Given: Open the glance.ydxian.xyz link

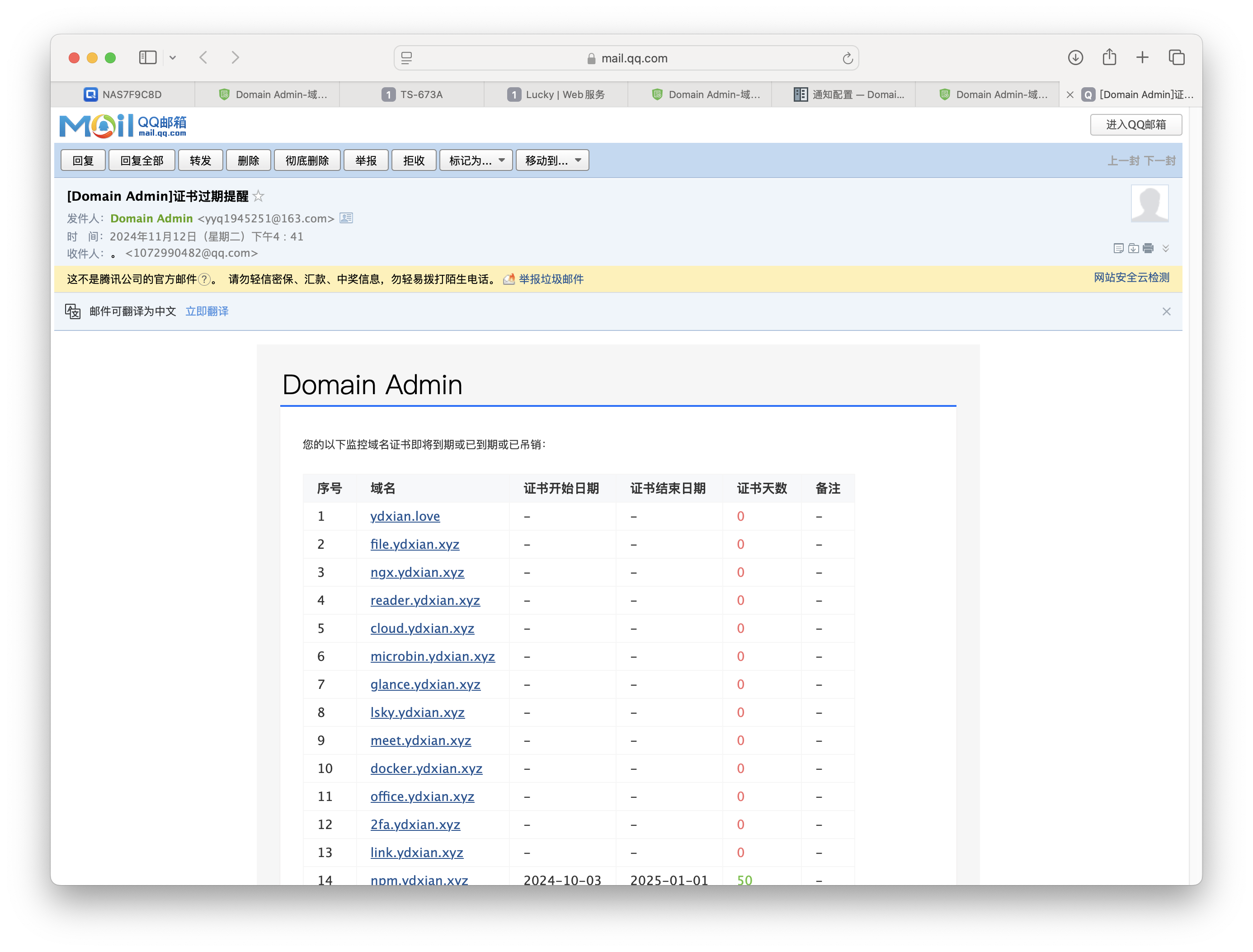Looking at the screenshot, I should [x=425, y=685].
